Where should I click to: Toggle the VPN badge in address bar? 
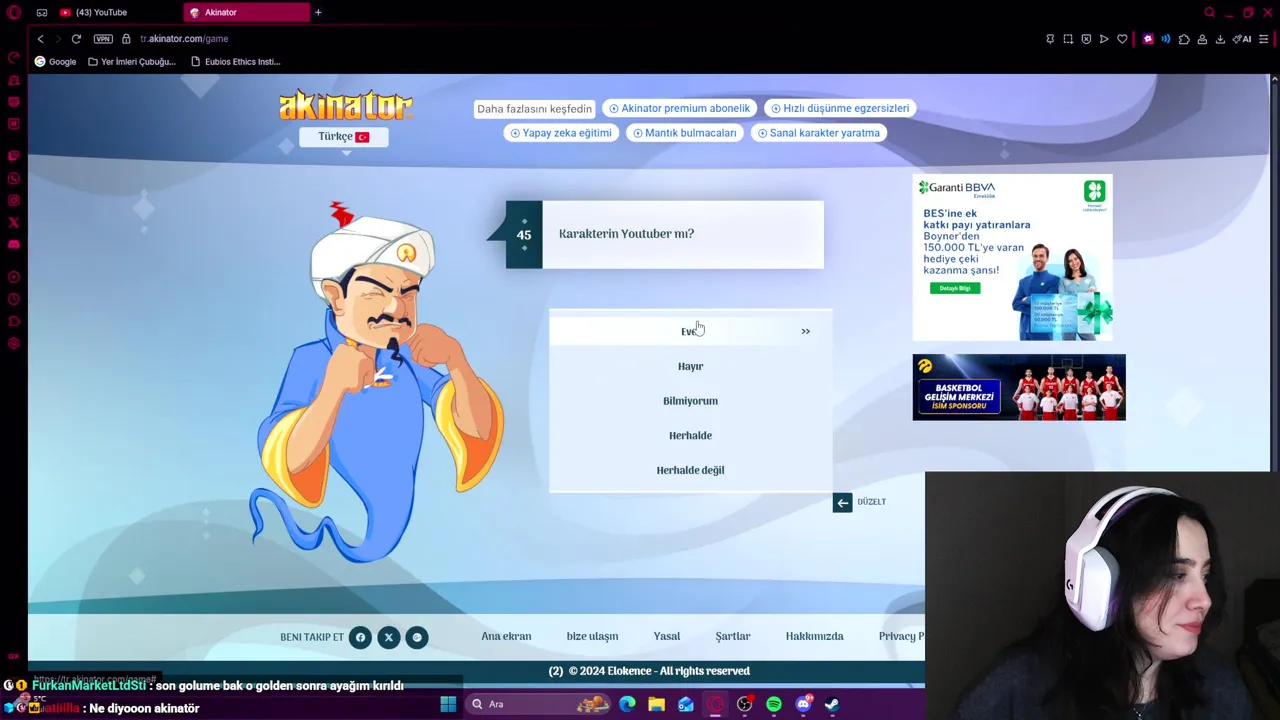(x=103, y=39)
